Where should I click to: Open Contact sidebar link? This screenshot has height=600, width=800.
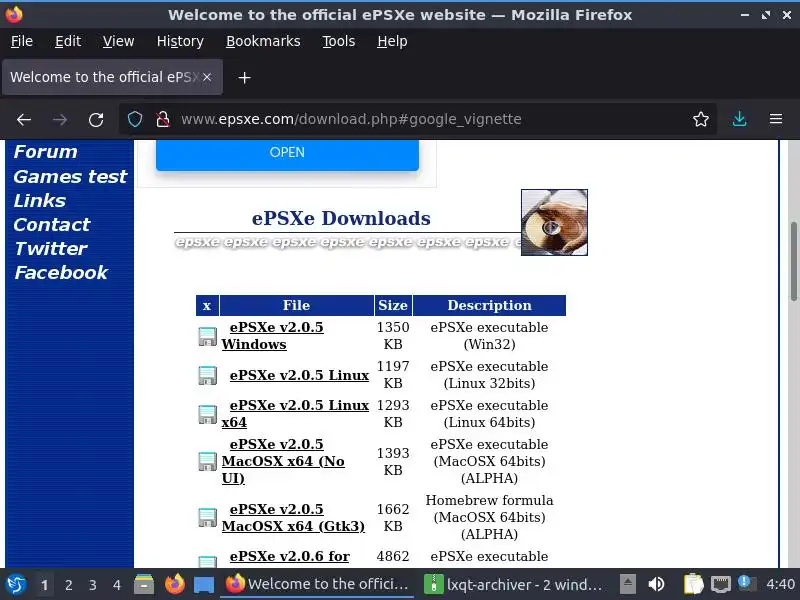tap(52, 224)
